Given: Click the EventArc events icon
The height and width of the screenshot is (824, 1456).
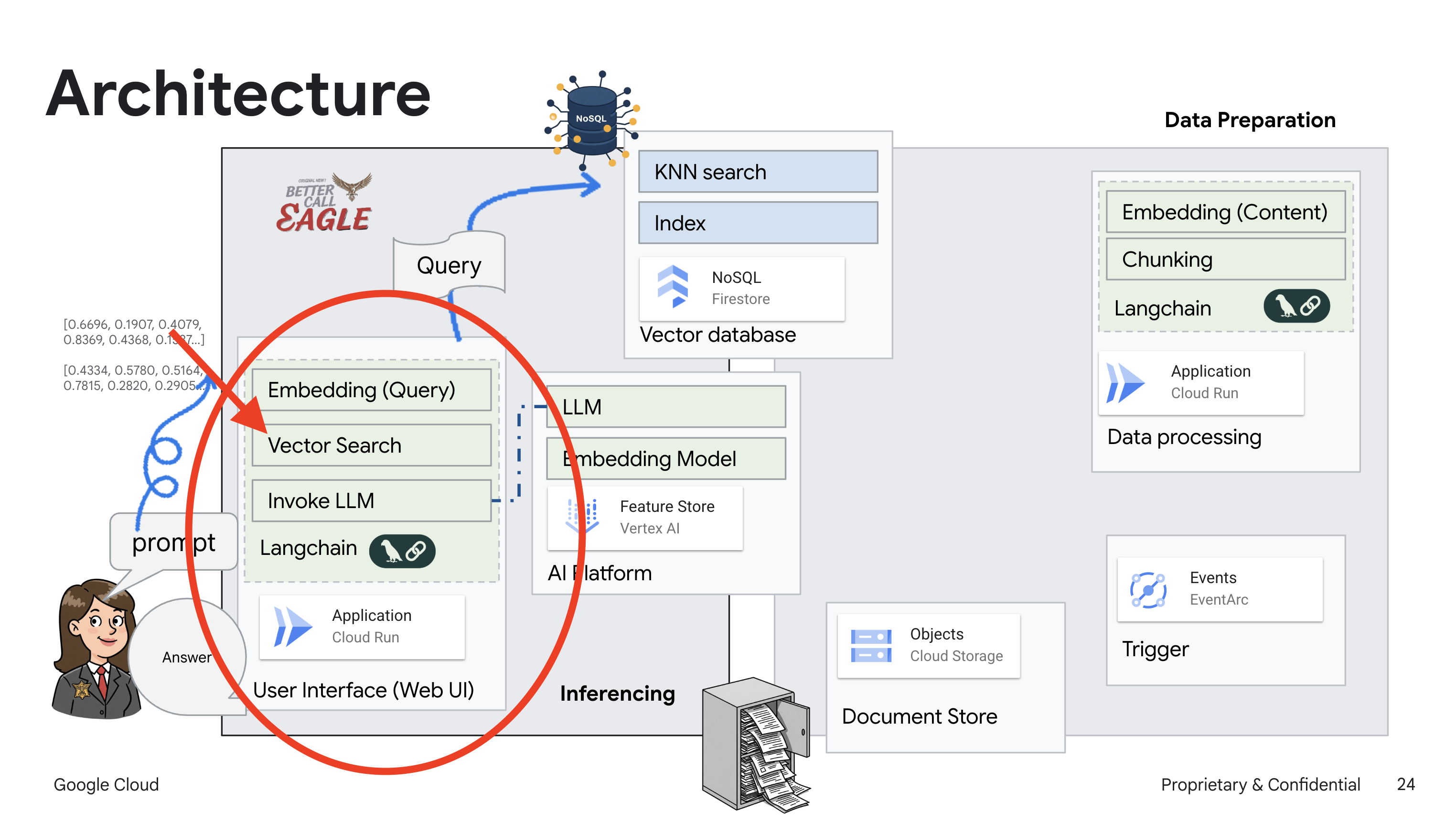Looking at the screenshot, I should point(1147,589).
